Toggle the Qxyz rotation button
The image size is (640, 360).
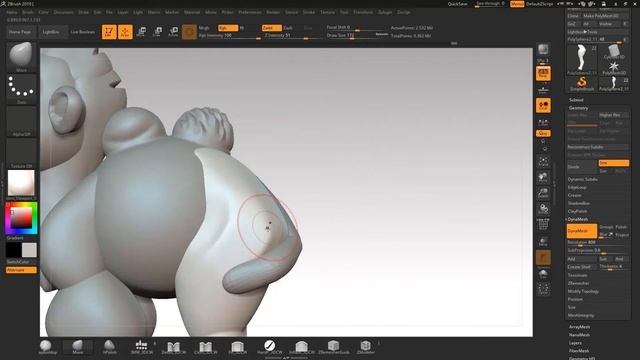pos(543,133)
